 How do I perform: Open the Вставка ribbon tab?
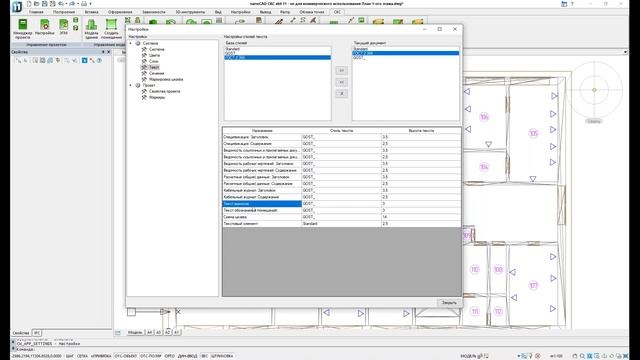click(x=91, y=12)
